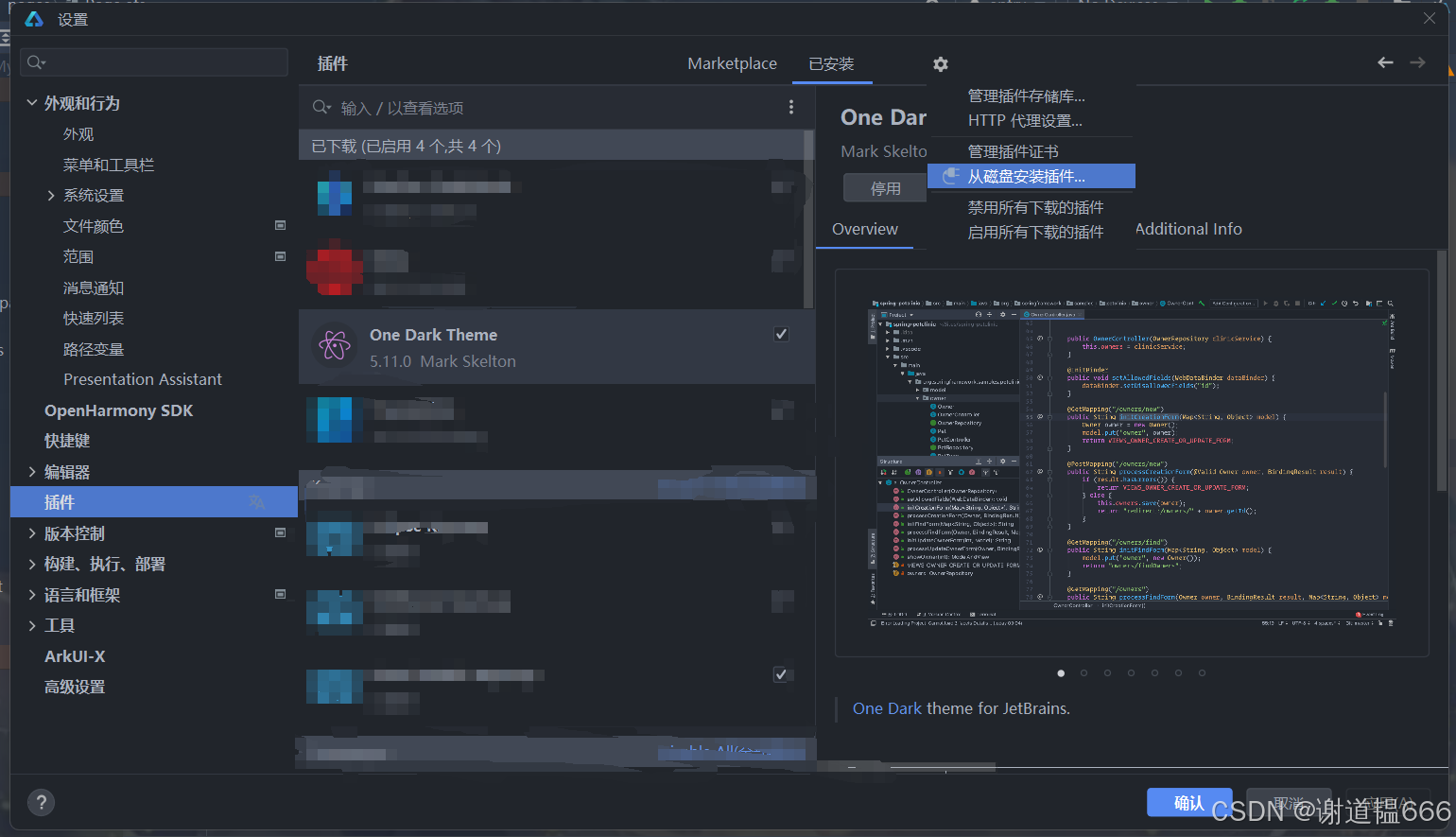Select the last screenshot carousel dot
This screenshot has height=837, width=1456.
(1202, 673)
